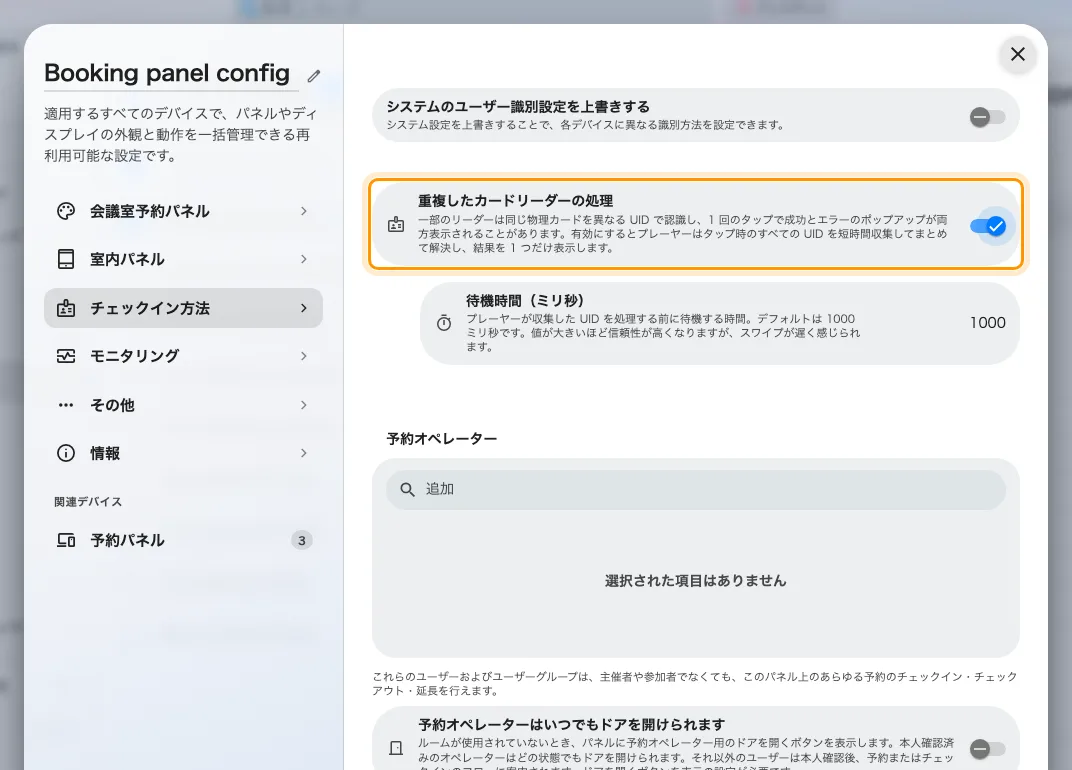Open the 室内パネル section
1072x770 pixels.
tap(183, 259)
